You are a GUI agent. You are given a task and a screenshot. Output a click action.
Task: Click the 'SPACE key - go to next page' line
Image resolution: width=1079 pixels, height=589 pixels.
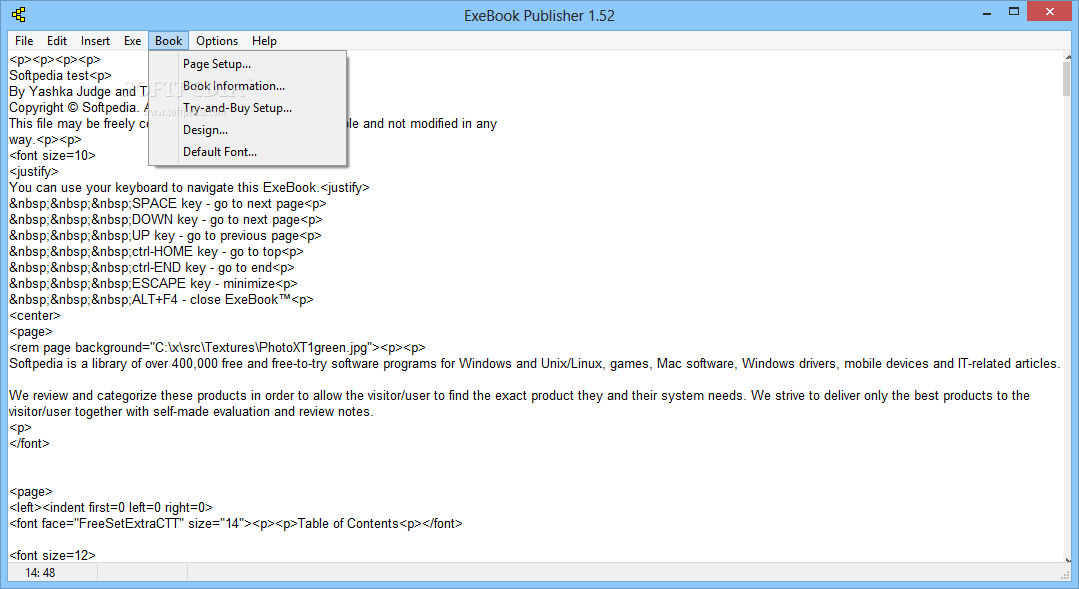pyautogui.click(x=168, y=204)
